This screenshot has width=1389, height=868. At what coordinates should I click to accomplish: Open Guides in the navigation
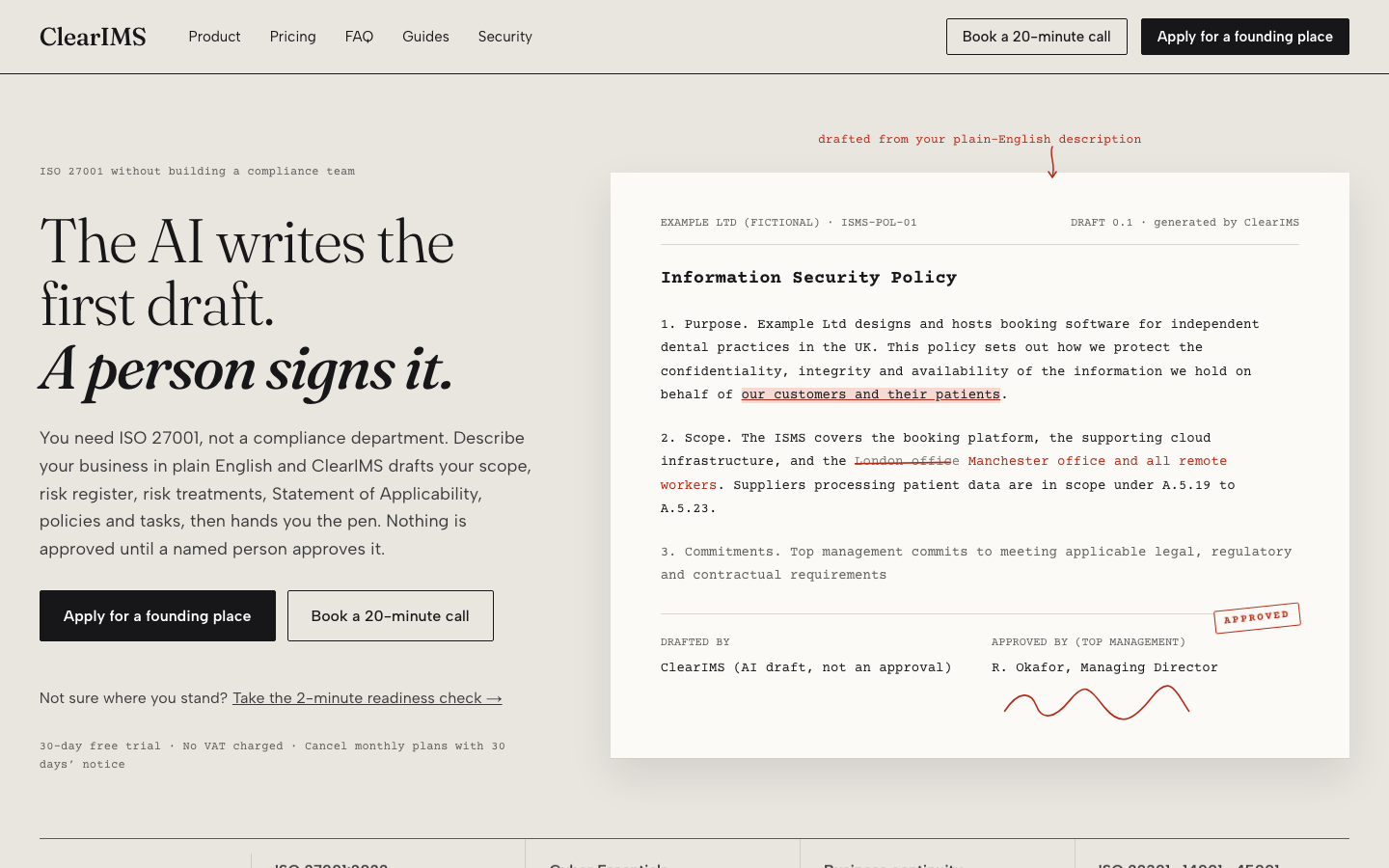[425, 37]
